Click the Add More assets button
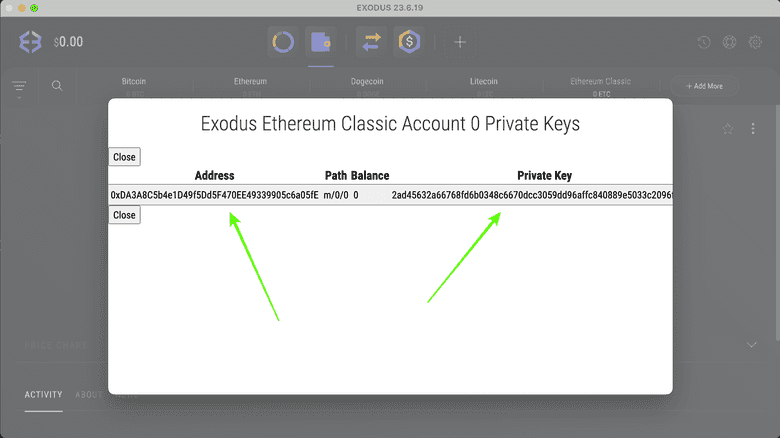This screenshot has height=438, width=780. click(704, 86)
